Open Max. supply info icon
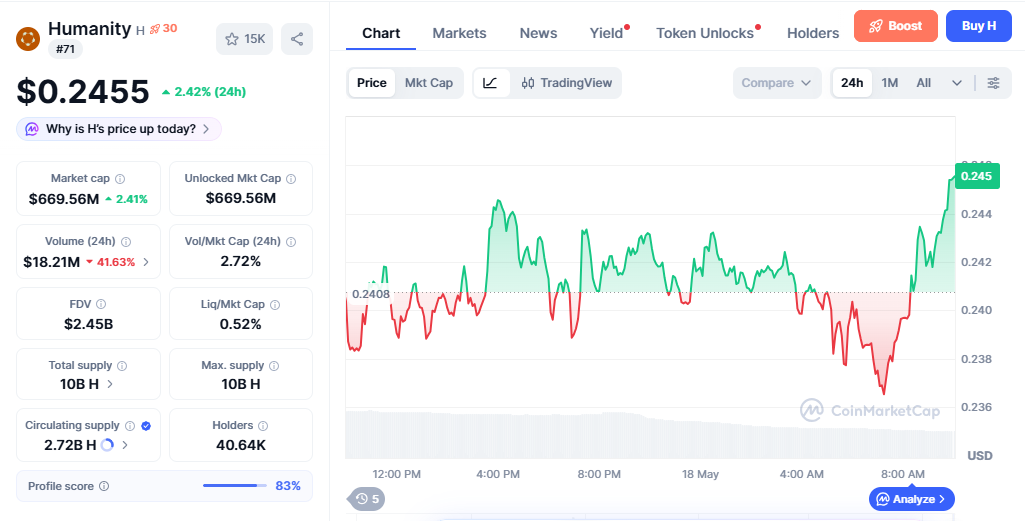1025x521 pixels. point(274,365)
